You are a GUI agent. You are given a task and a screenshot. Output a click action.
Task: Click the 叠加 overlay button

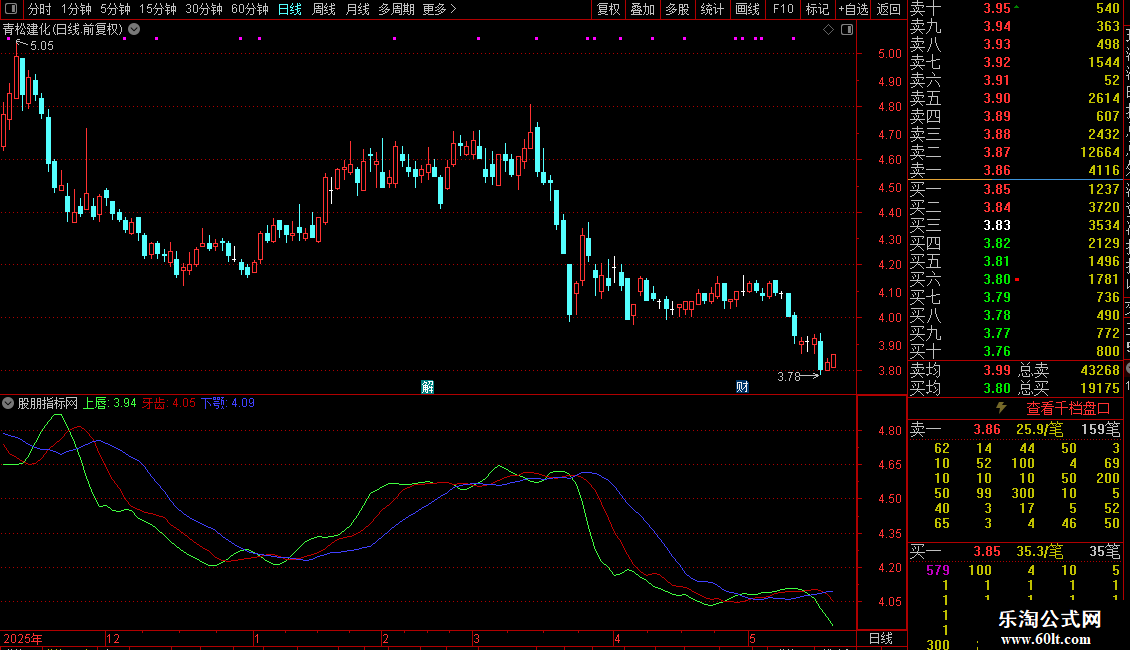click(643, 9)
